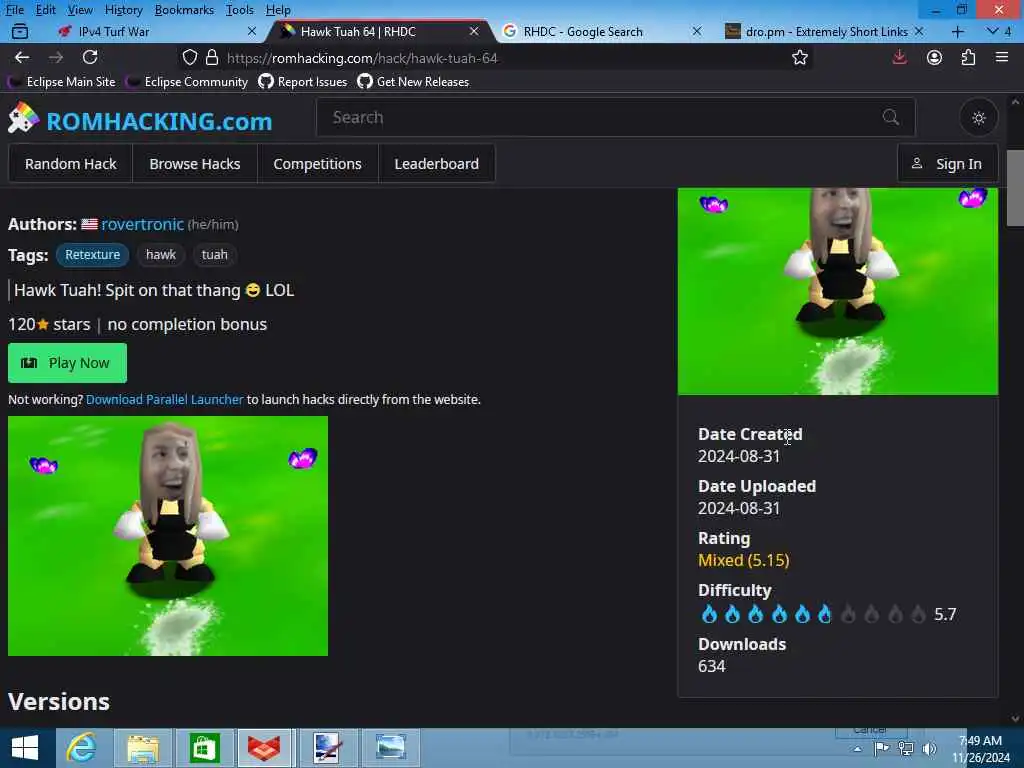
Task: Click the browser URL address bar
Action: 496,57
